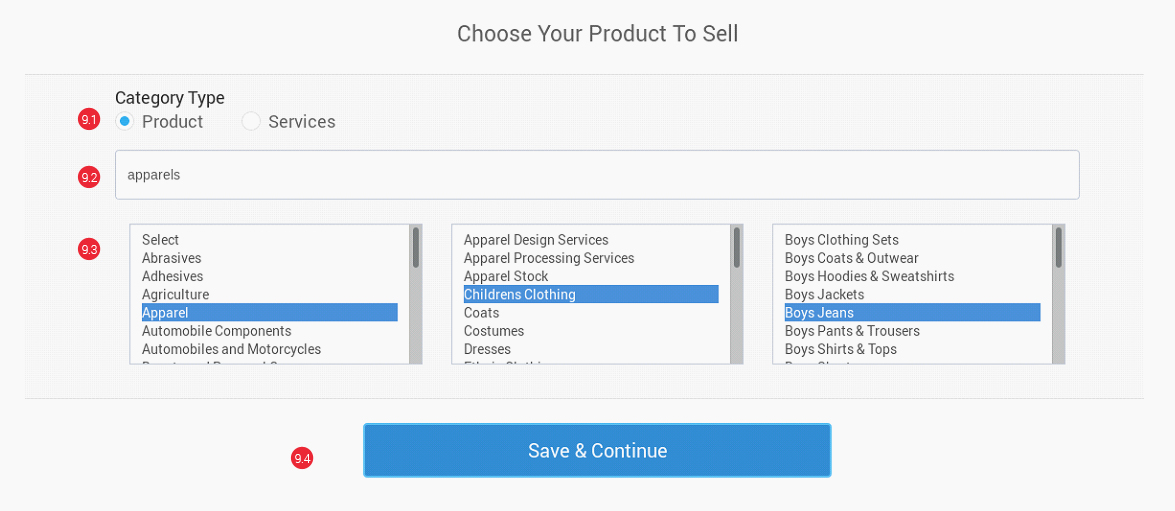Choose Boys Jeans in the third list
Viewport: 1175px width, 511px height.
(x=911, y=313)
